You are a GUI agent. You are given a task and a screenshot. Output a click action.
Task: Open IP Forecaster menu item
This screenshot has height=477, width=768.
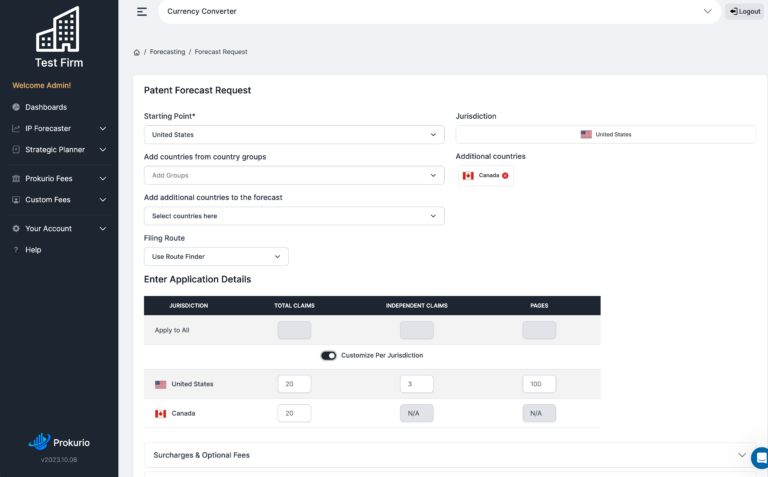48,128
